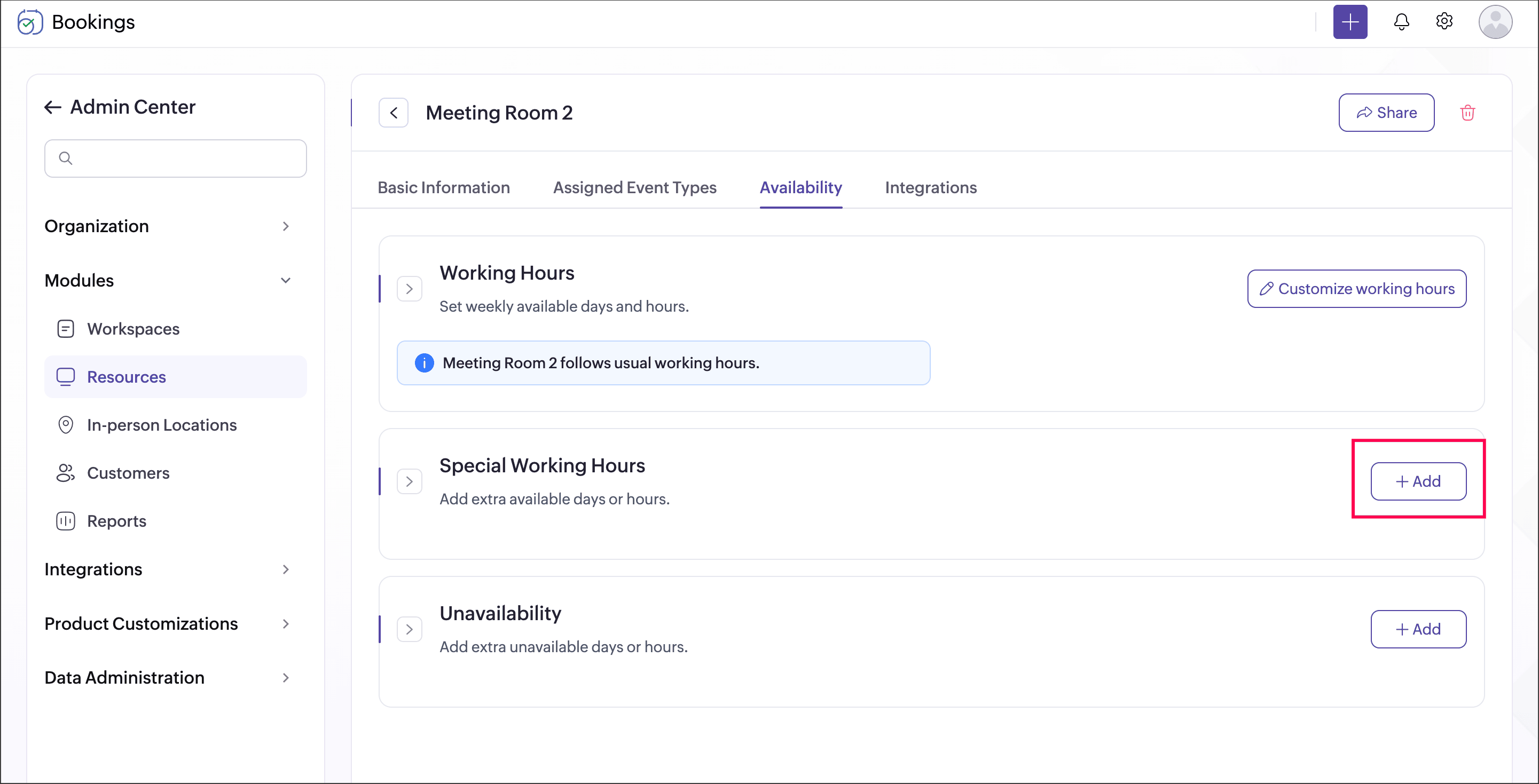Click the Admin Center search field
The height and width of the screenshot is (784, 1539).
pos(175,158)
